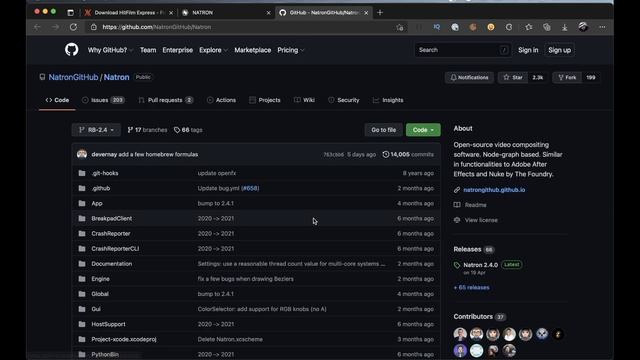Screen dimensions: 640x360
Task: Click the browser forward arrow
Action: pyautogui.click(x=56, y=27)
